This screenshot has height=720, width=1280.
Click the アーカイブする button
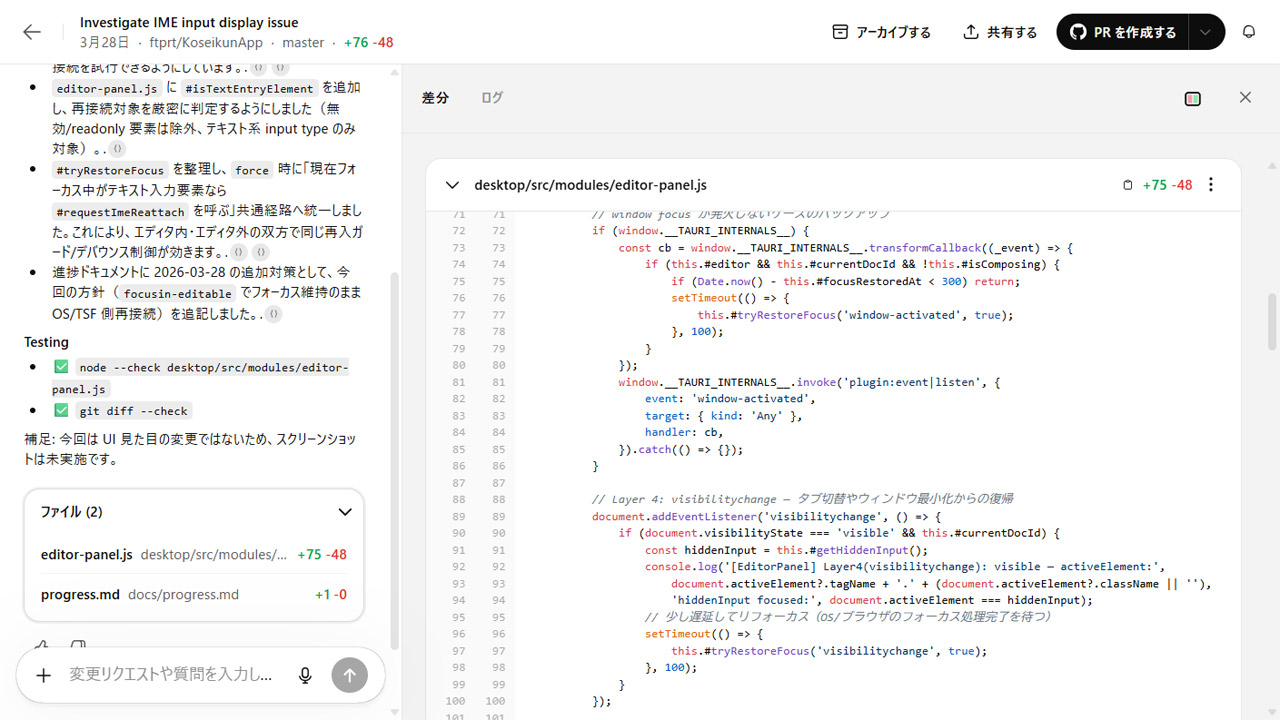tap(881, 31)
